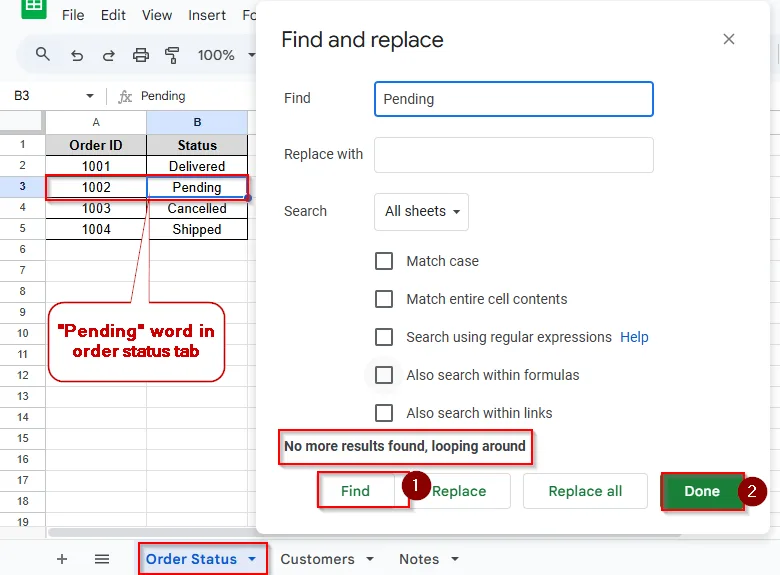The image size is (780, 575).
Task: Redo the last action
Action: coord(108,55)
